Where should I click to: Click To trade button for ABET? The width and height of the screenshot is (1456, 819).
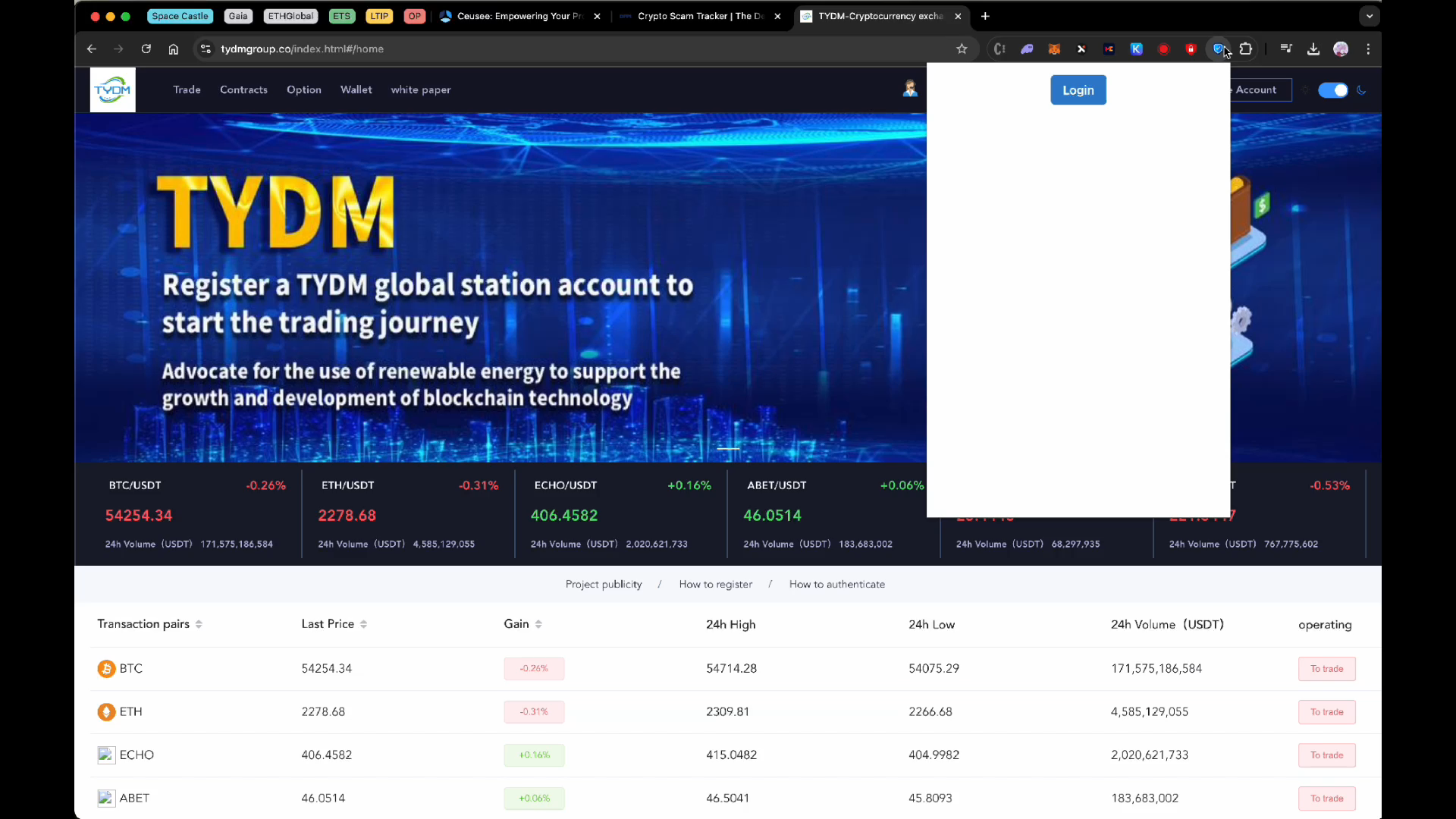(1326, 799)
